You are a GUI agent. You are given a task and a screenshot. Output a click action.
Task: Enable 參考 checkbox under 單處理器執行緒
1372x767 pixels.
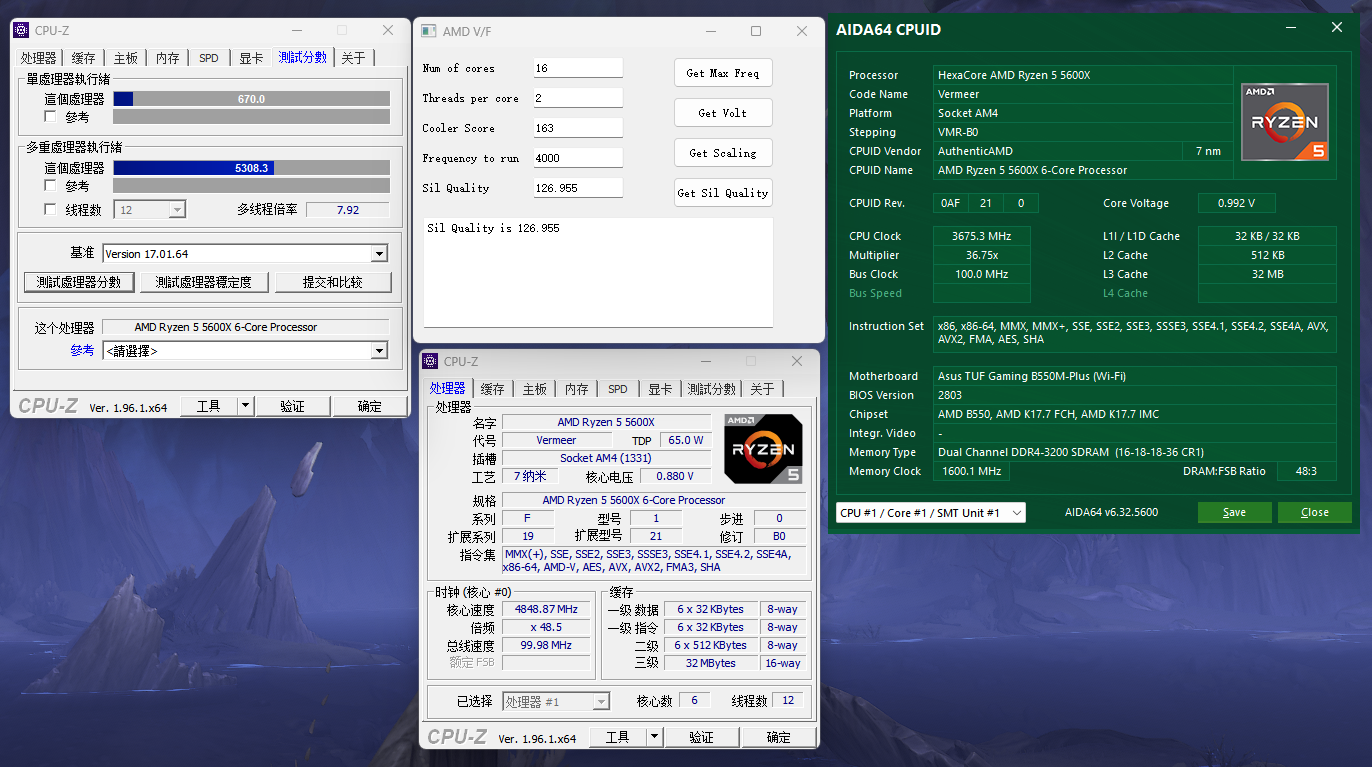point(51,117)
